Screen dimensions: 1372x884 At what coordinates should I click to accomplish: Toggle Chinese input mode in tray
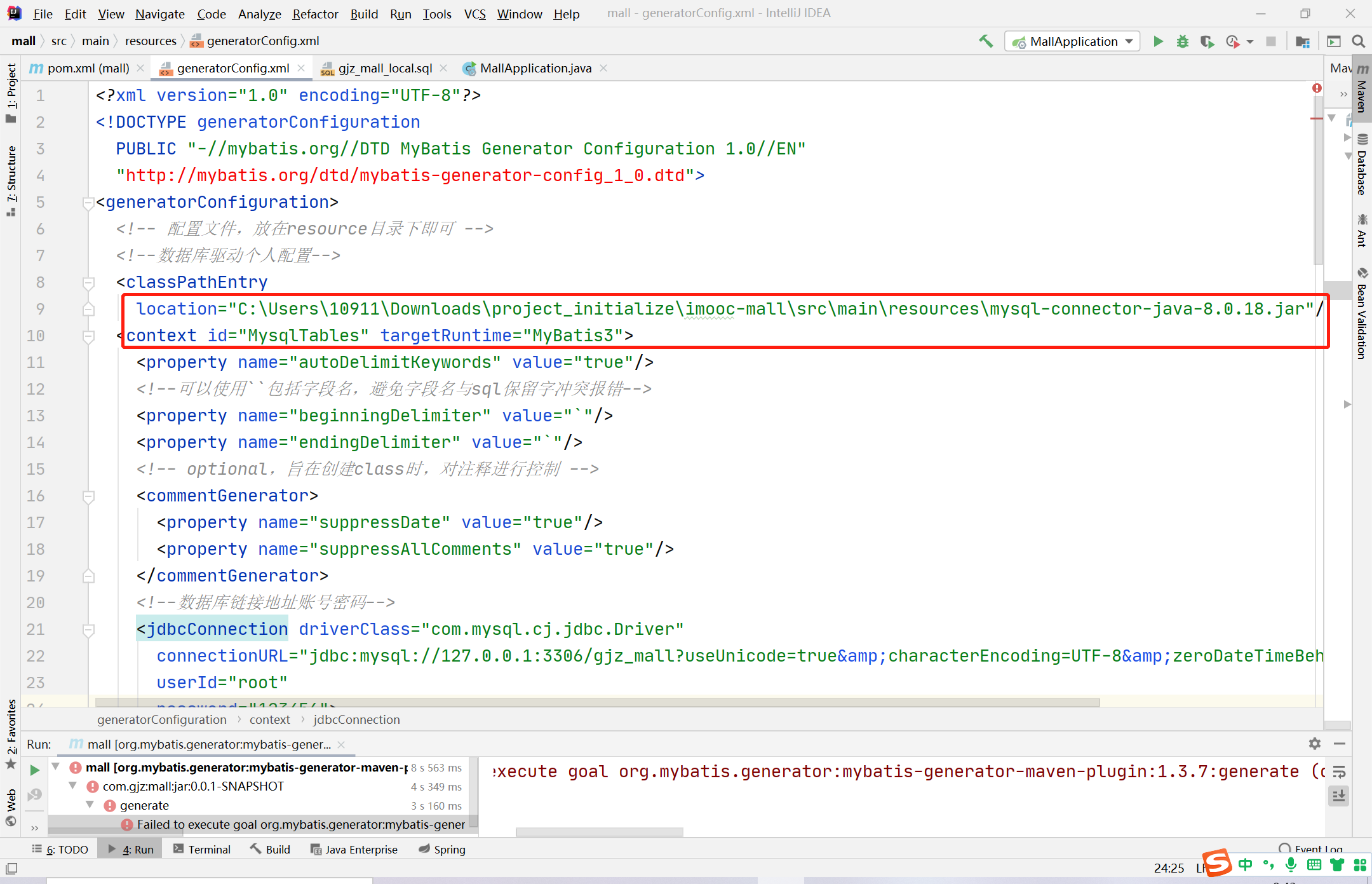(x=1245, y=864)
